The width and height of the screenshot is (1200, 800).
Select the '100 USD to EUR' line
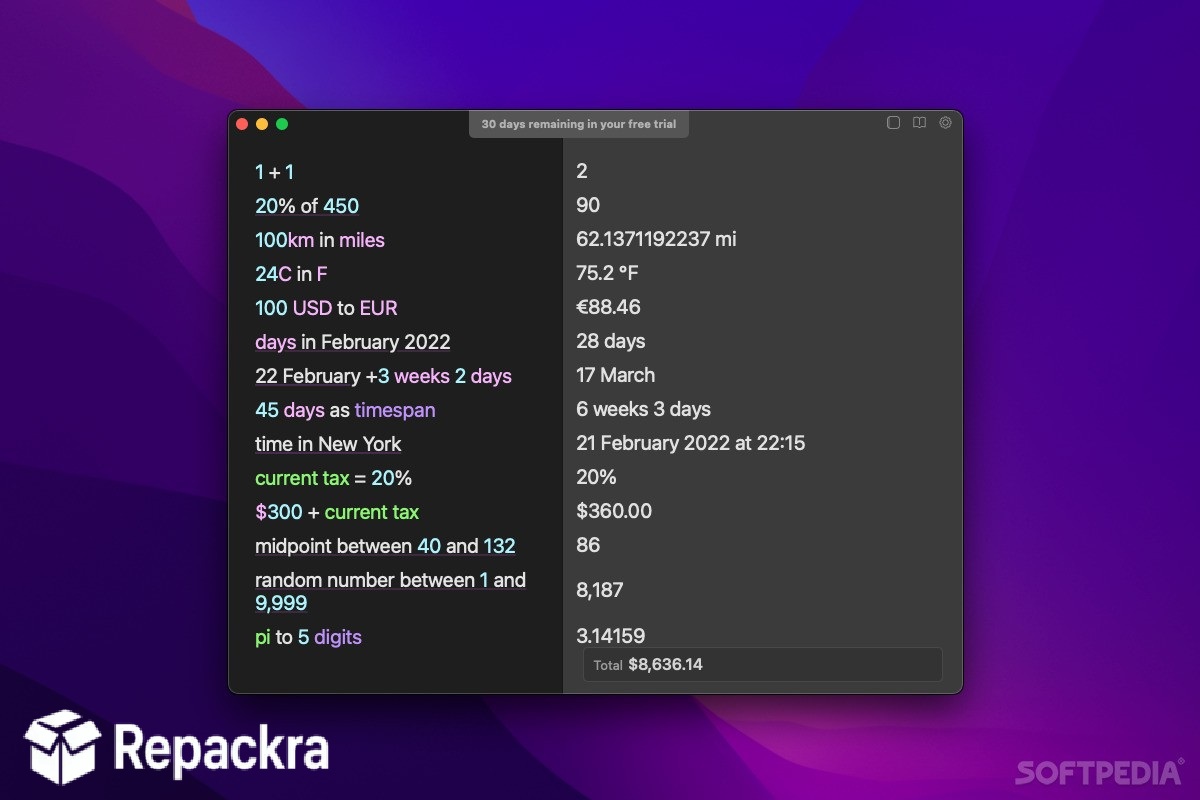pos(326,308)
